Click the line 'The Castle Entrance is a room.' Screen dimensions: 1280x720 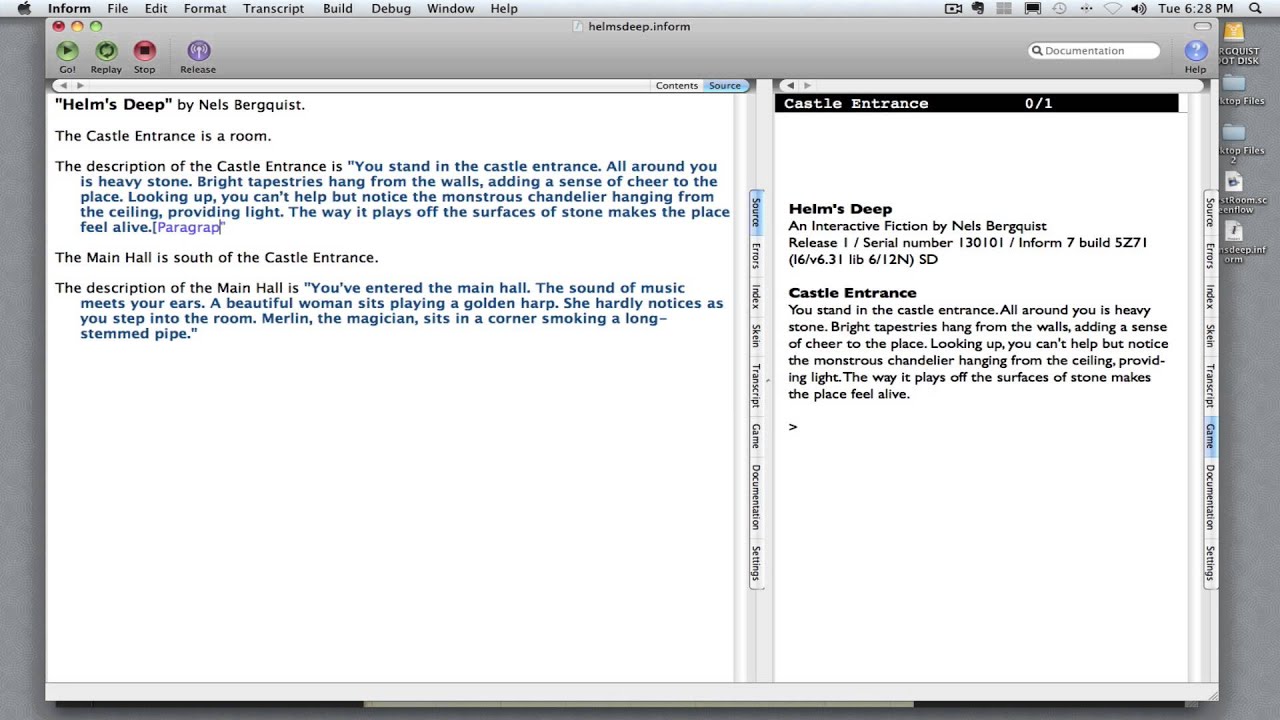click(163, 136)
